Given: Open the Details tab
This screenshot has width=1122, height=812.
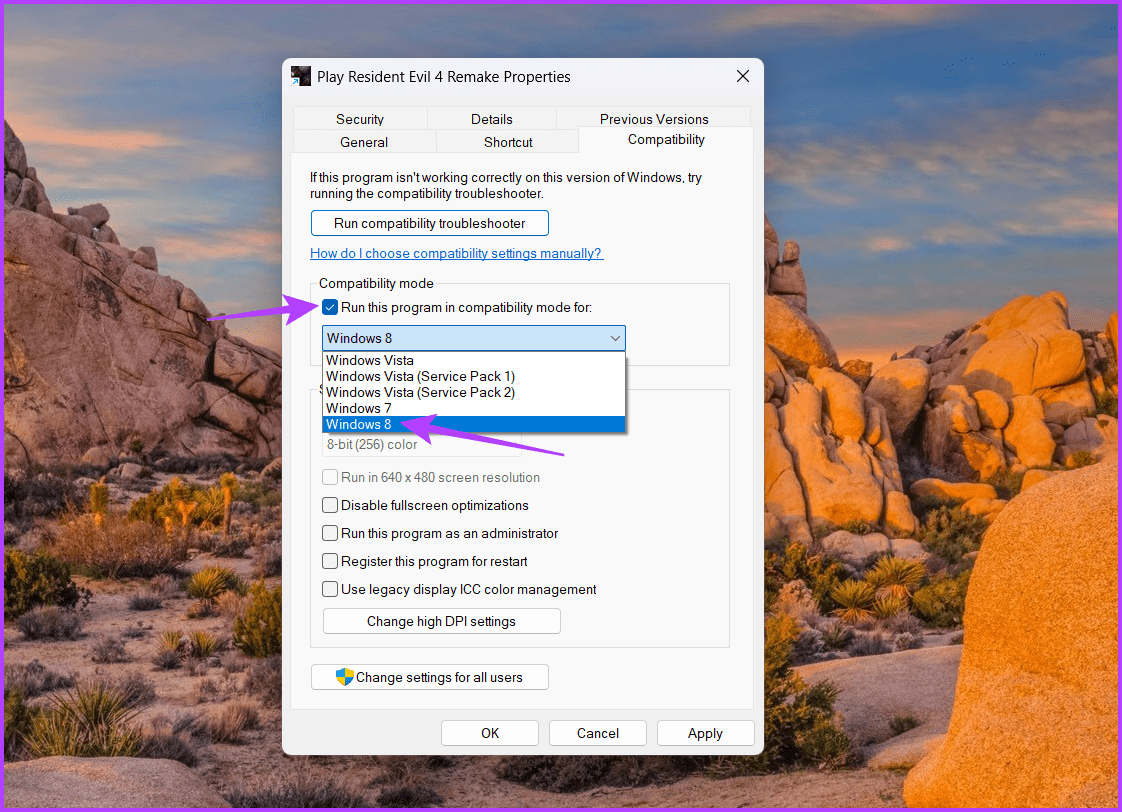Looking at the screenshot, I should click(492, 119).
